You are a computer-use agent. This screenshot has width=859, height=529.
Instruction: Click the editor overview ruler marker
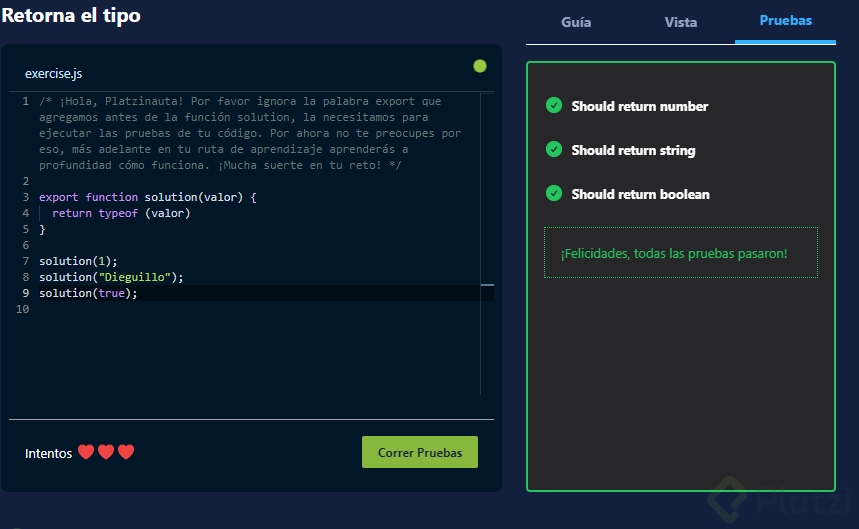tap(487, 285)
